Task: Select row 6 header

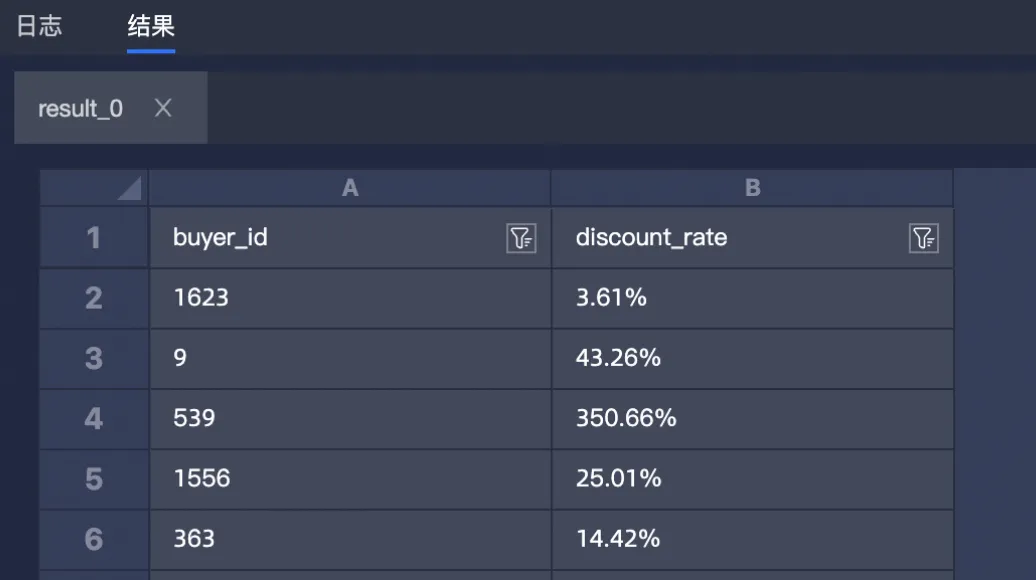Action: click(94, 539)
